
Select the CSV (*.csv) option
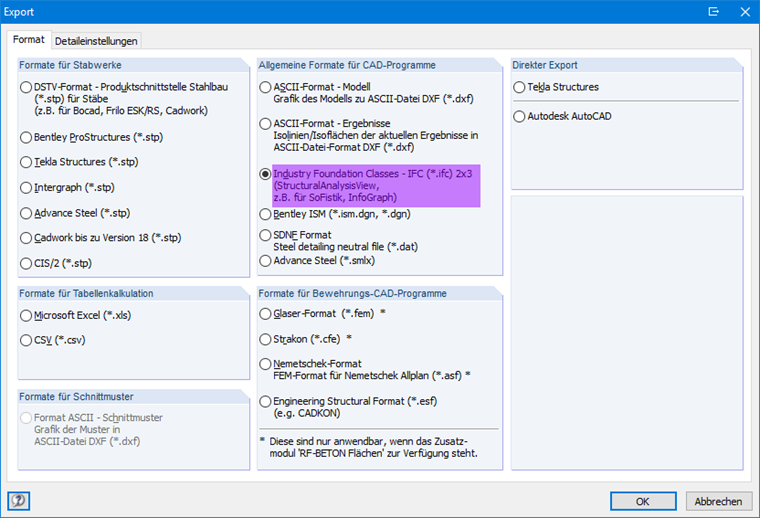26,340
